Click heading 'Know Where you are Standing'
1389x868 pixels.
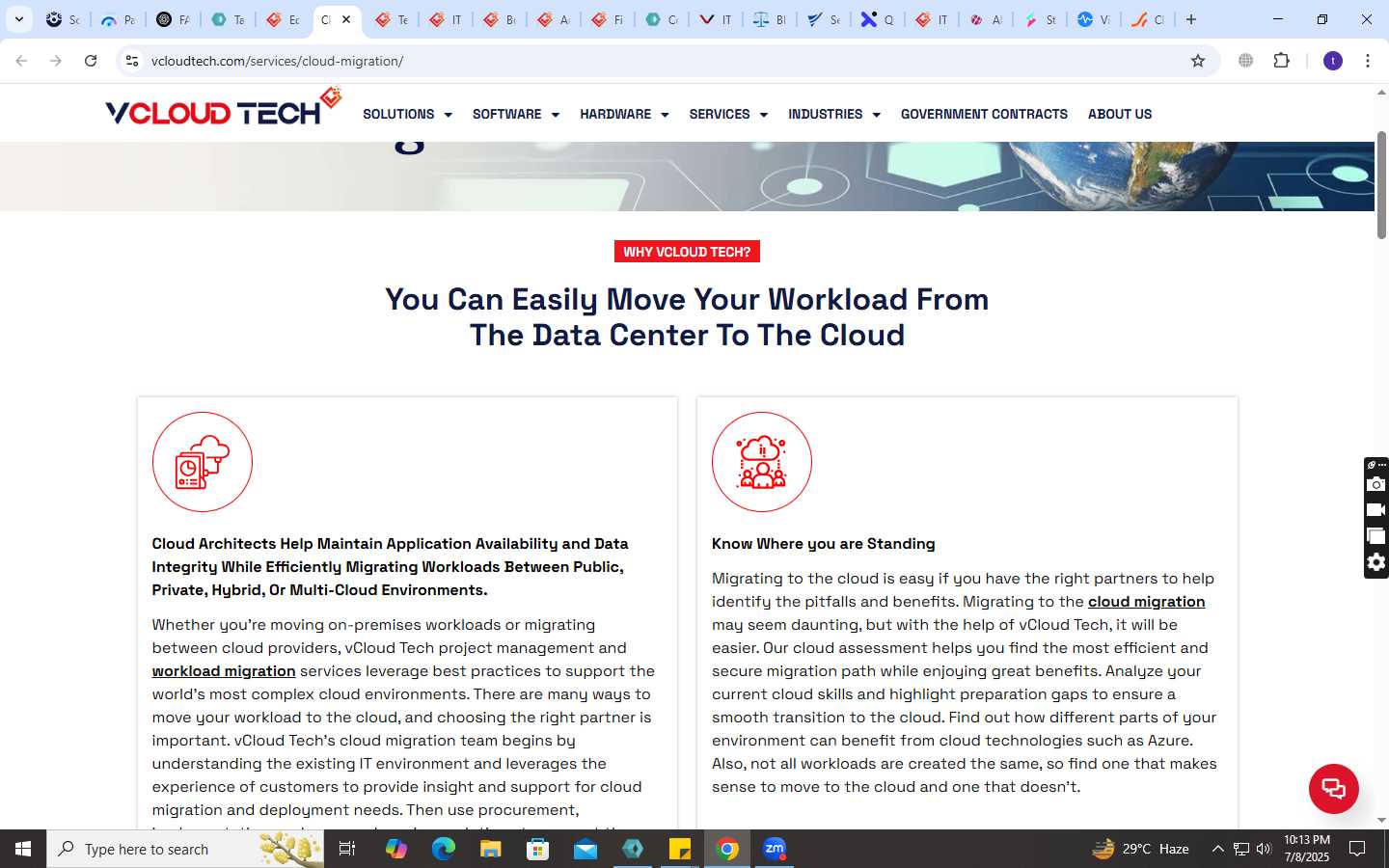pos(824,544)
